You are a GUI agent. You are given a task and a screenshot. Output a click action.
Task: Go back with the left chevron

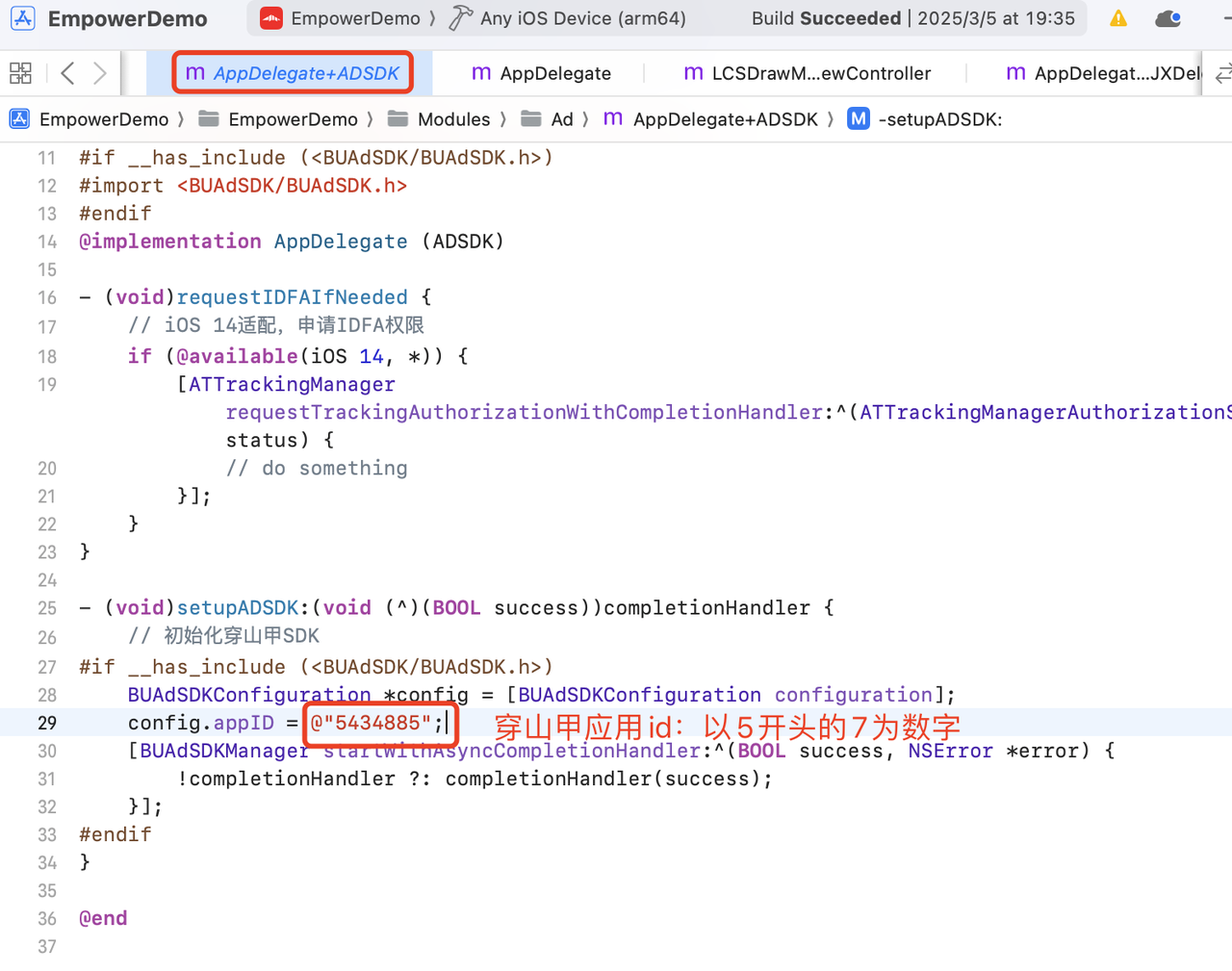tap(67, 73)
